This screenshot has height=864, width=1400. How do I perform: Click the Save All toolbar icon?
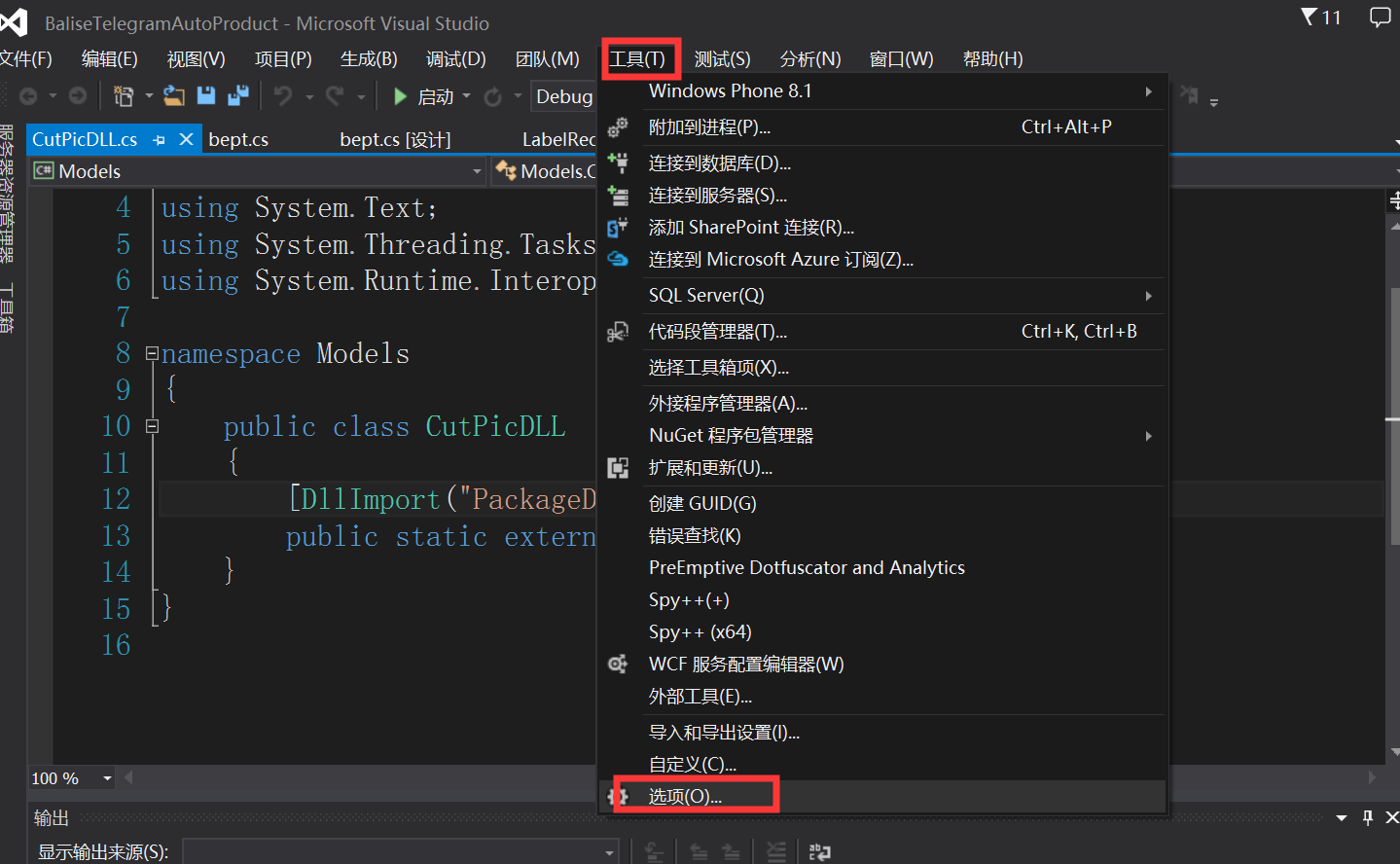[x=237, y=95]
